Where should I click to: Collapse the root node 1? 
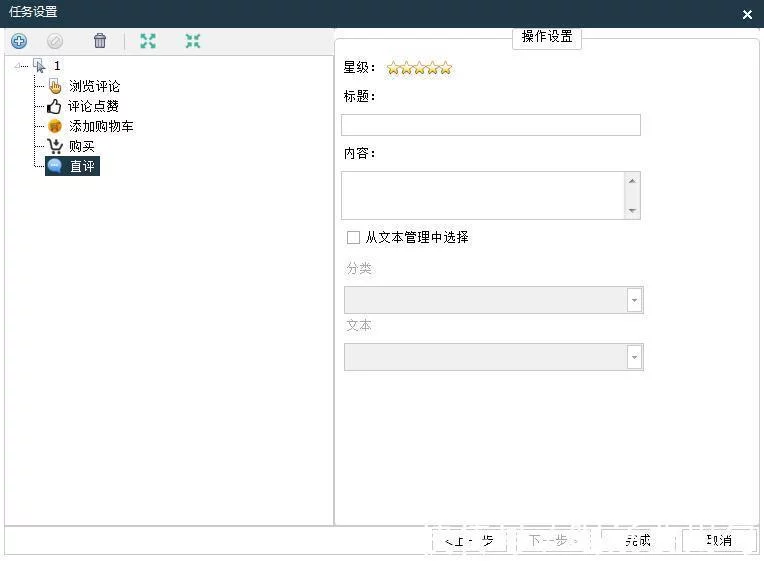pos(18,66)
